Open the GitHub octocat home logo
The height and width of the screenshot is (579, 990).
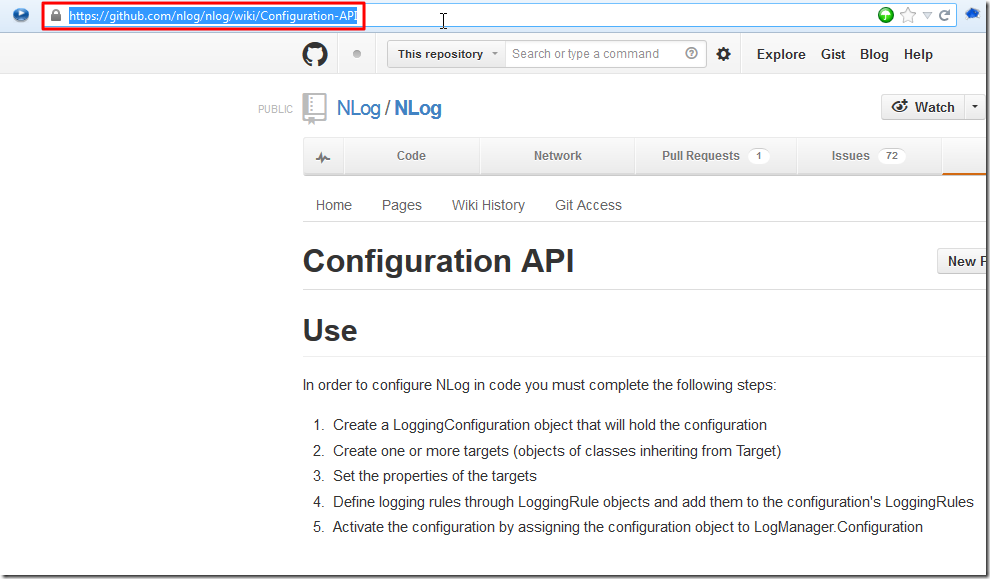(315, 54)
